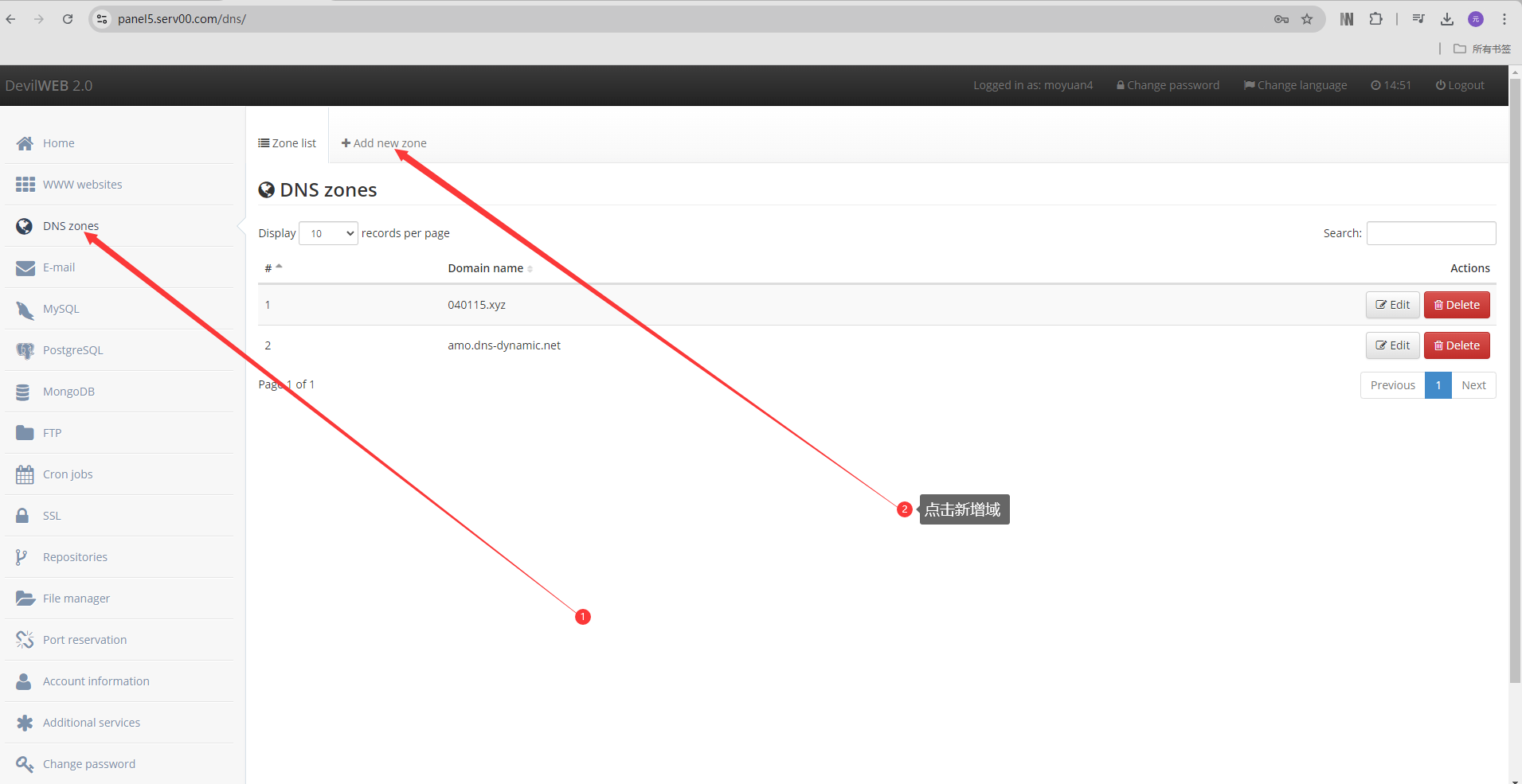Open the SSL padlock icon
The image size is (1522, 784).
tap(23, 516)
